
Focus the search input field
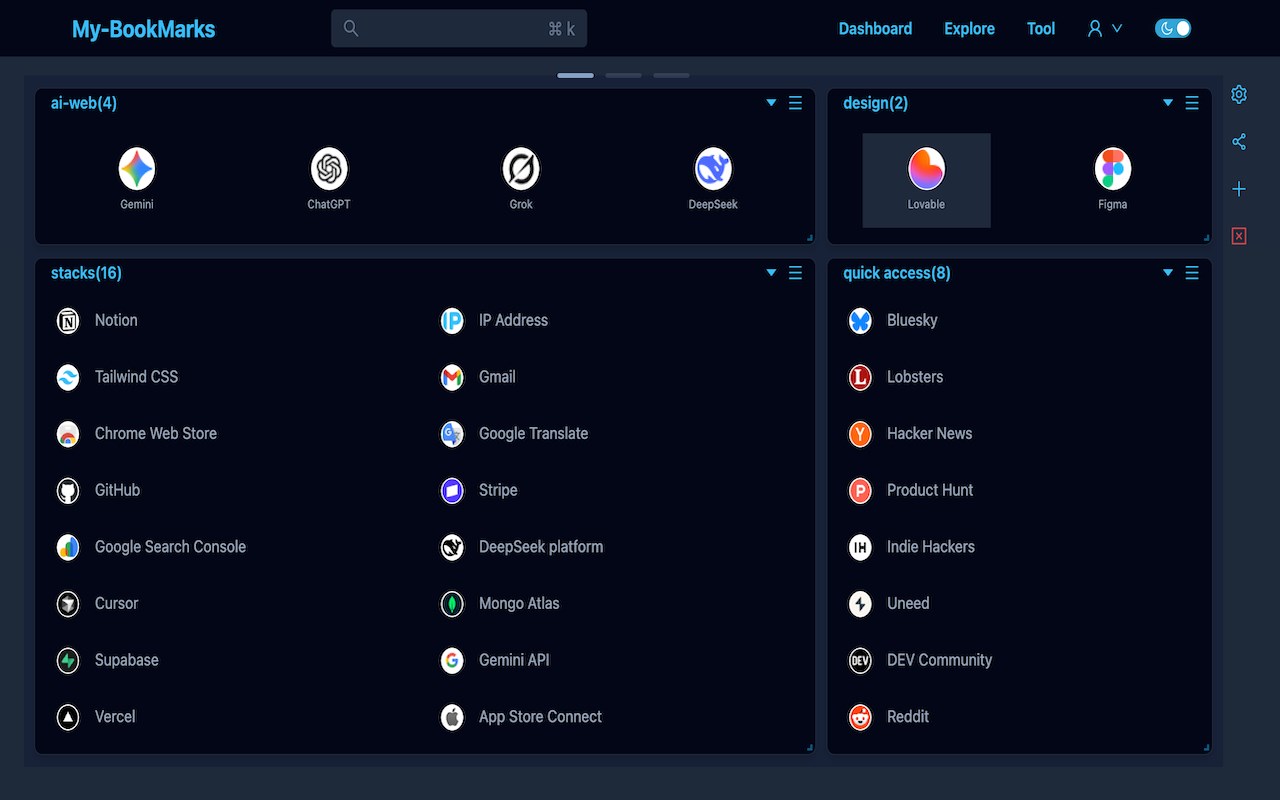click(x=459, y=28)
